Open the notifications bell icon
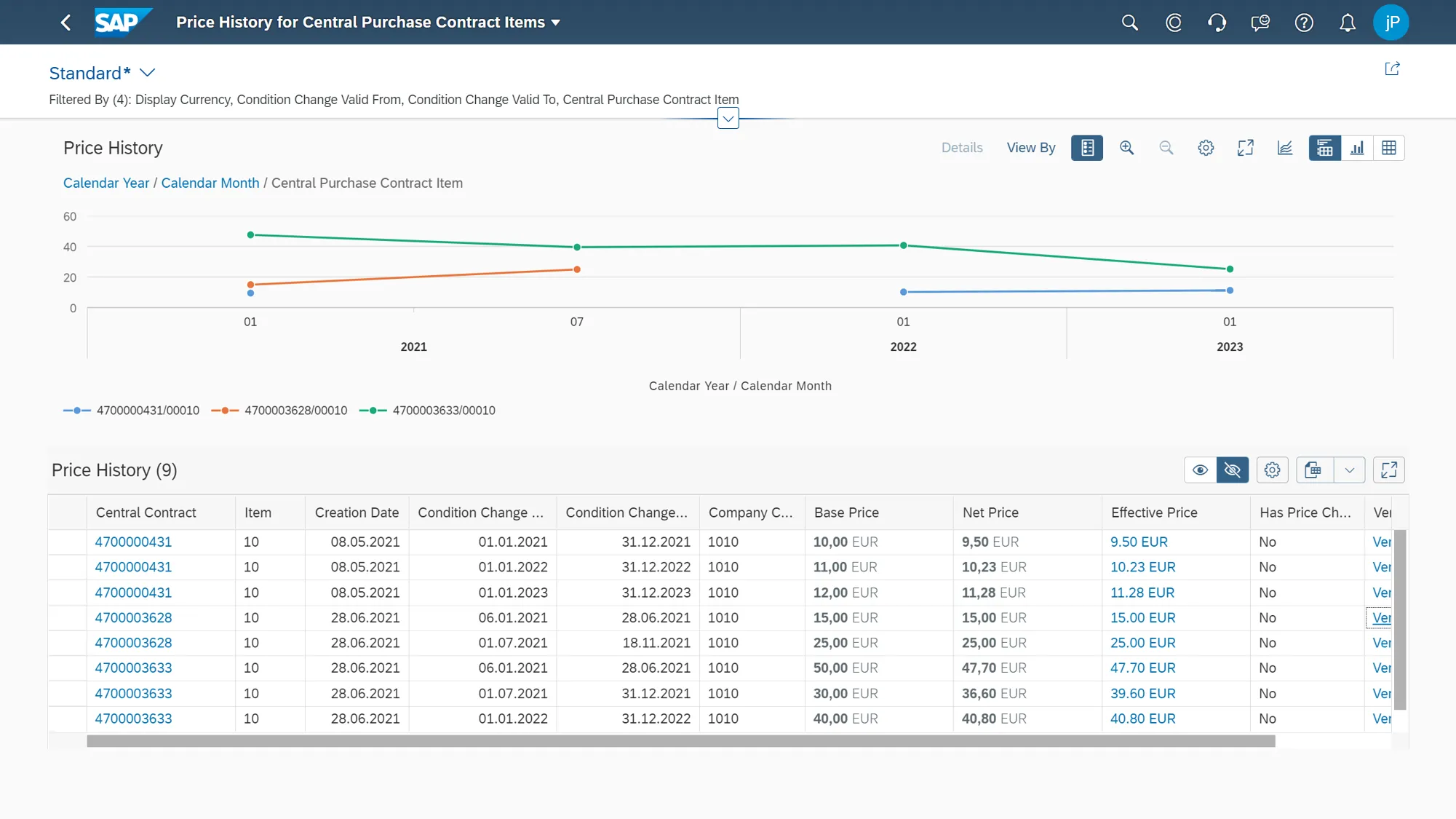The width and height of the screenshot is (1456, 819). click(x=1348, y=23)
